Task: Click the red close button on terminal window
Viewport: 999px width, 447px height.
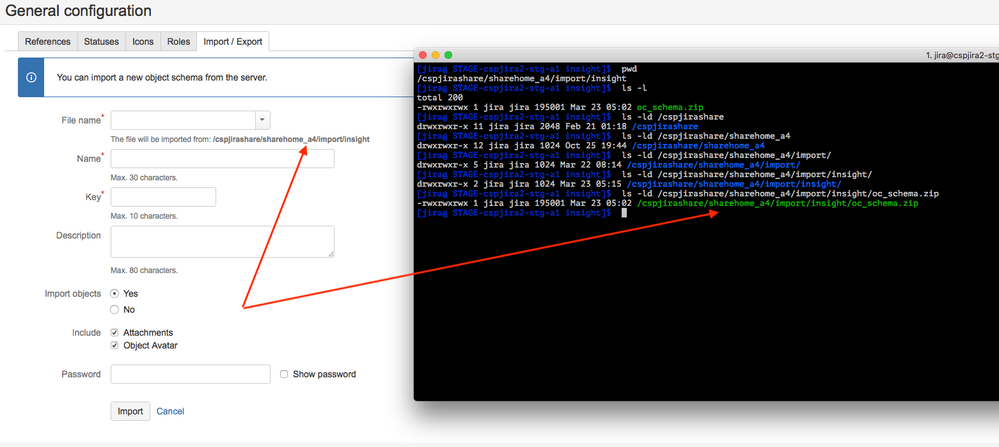Action: (422, 55)
